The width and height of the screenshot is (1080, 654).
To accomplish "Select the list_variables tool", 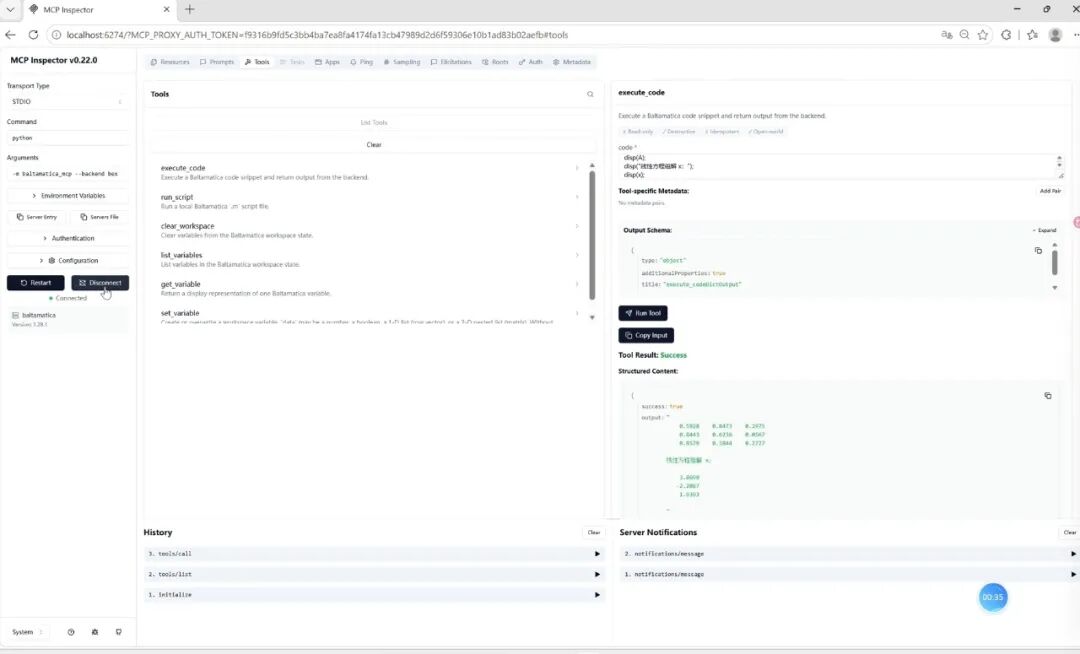I will [368, 259].
